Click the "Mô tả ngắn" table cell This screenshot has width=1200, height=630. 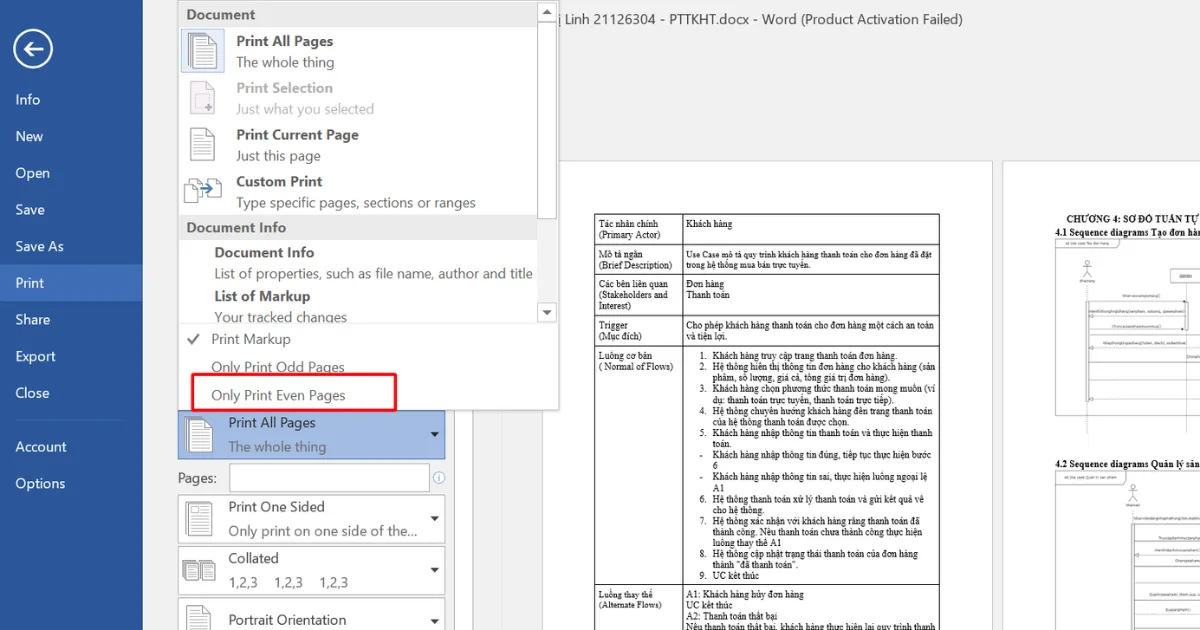(638, 259)
